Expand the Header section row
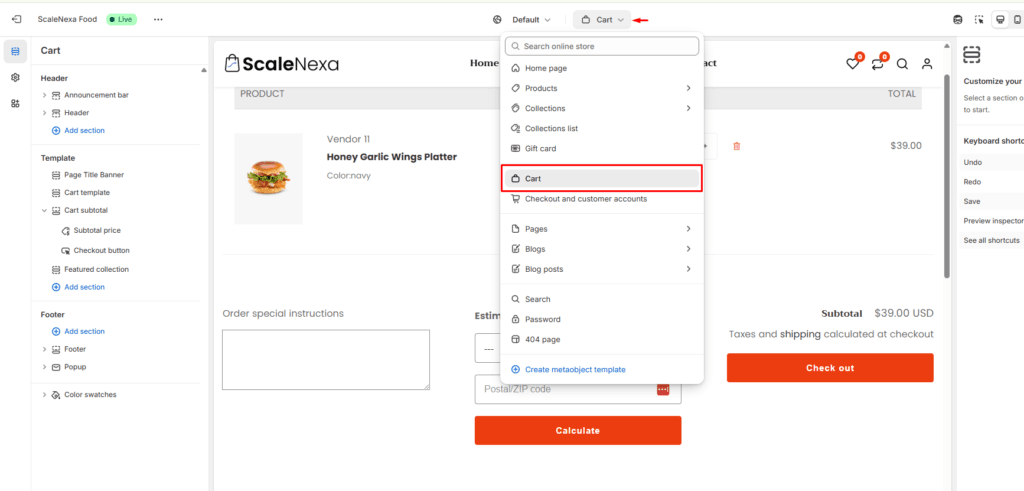This screenshot has height=491, width=1024. point(44,113)
